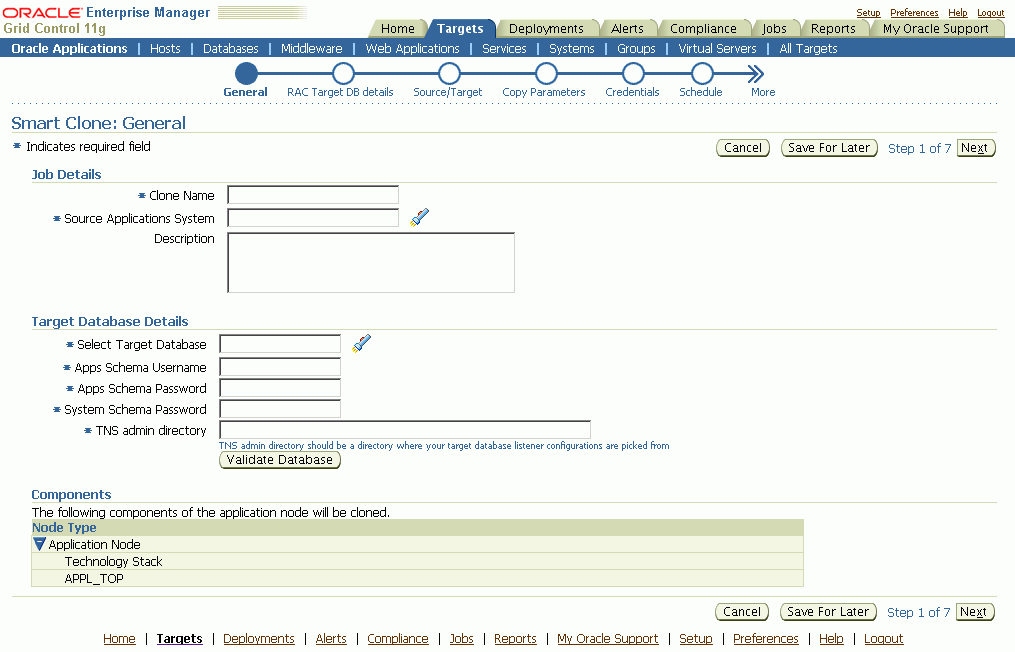Select the Schedule step circle
1015x652 pixels.
click(x=702, y=74)
